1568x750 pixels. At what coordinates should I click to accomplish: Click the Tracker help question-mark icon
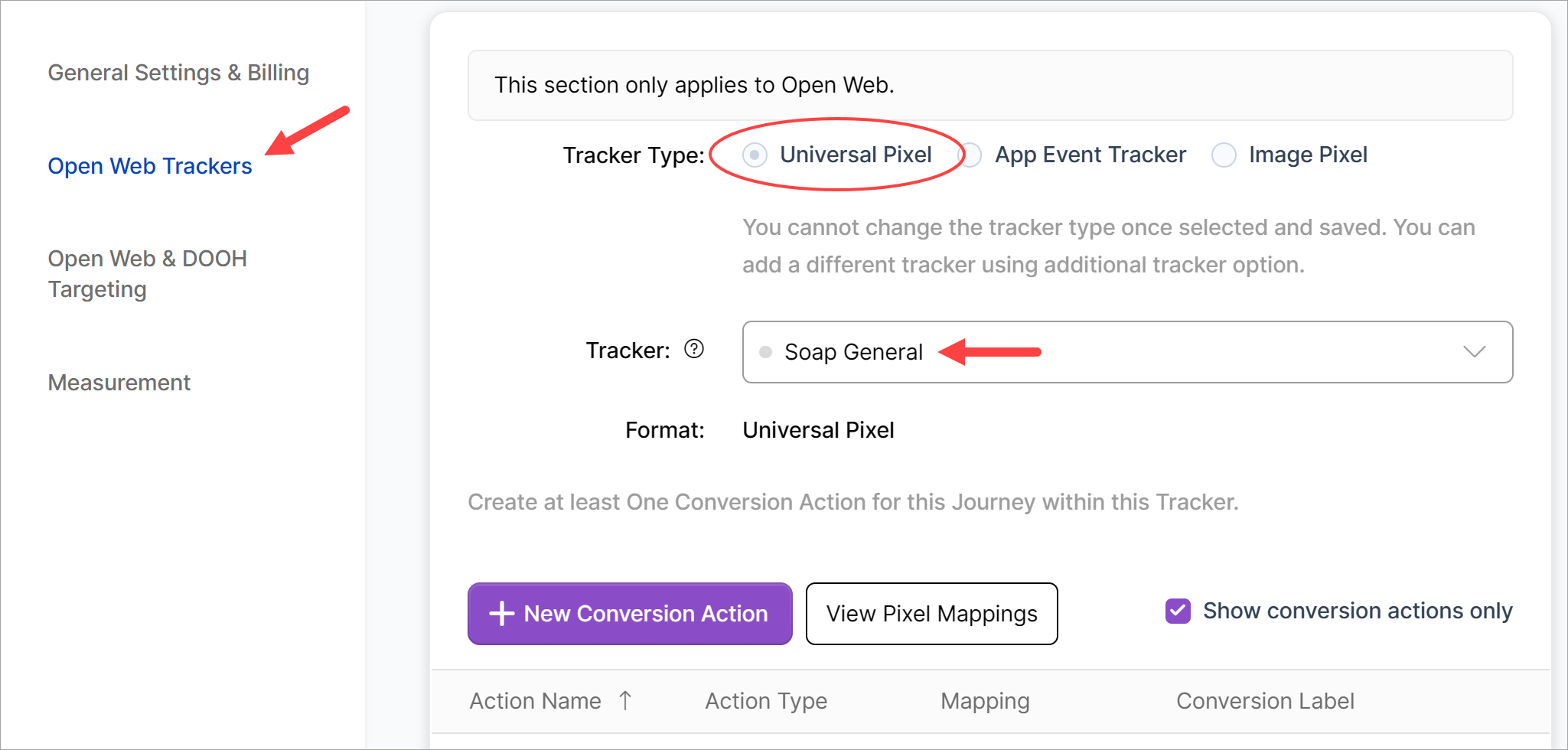click(x=694, y=349)
